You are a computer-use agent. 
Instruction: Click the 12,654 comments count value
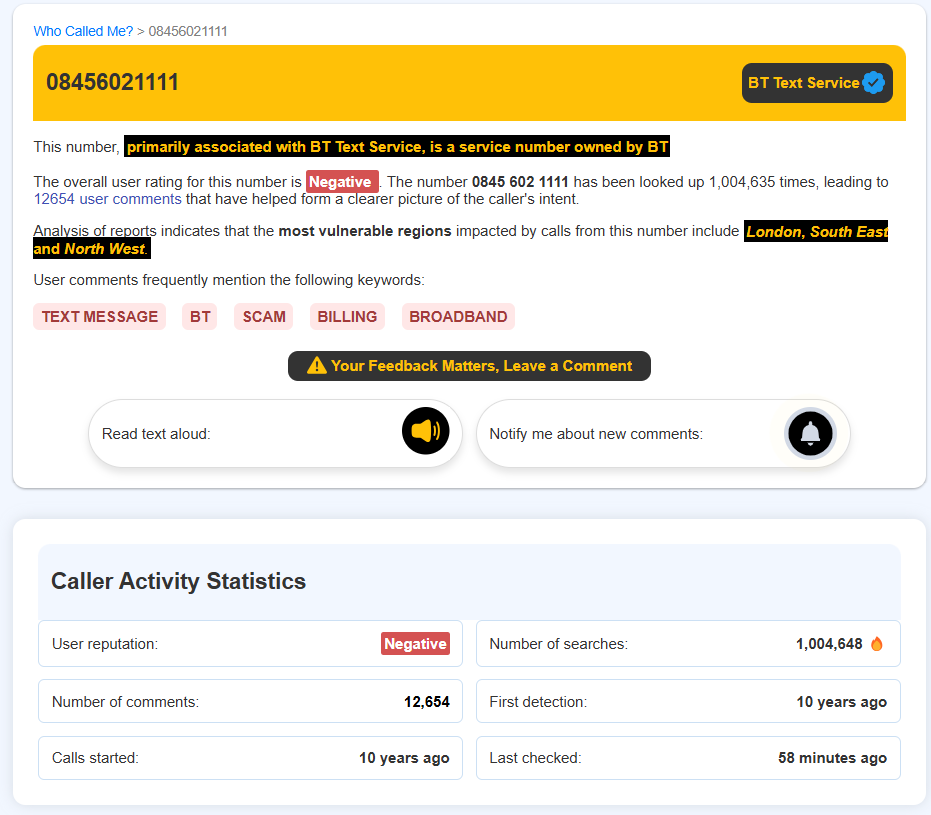pyautogui.click(x=426, y=702)
